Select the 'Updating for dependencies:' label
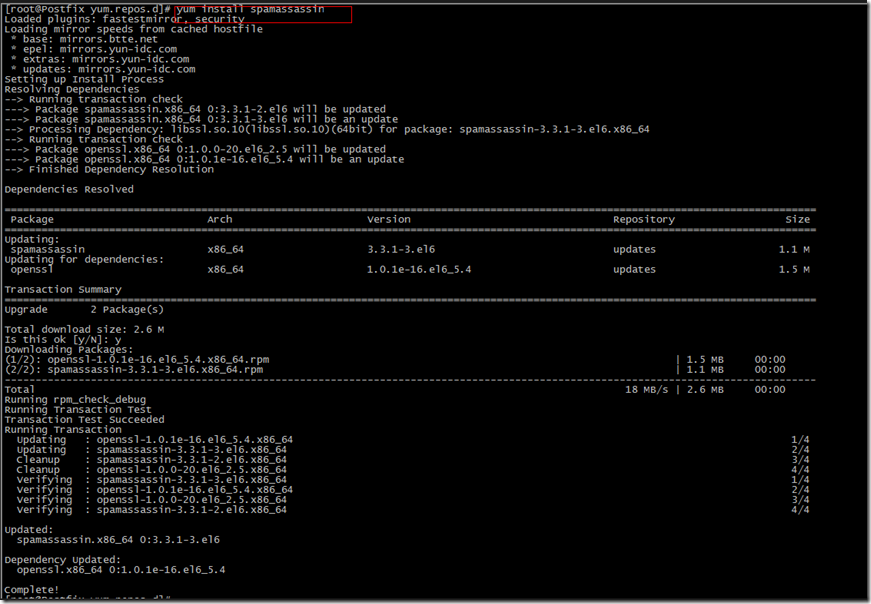 click(84, 259)
